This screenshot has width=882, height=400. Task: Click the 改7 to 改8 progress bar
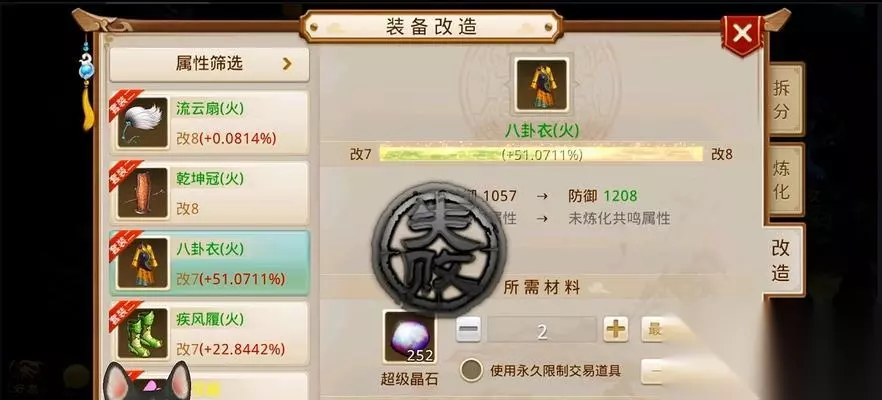click(541, 154)
